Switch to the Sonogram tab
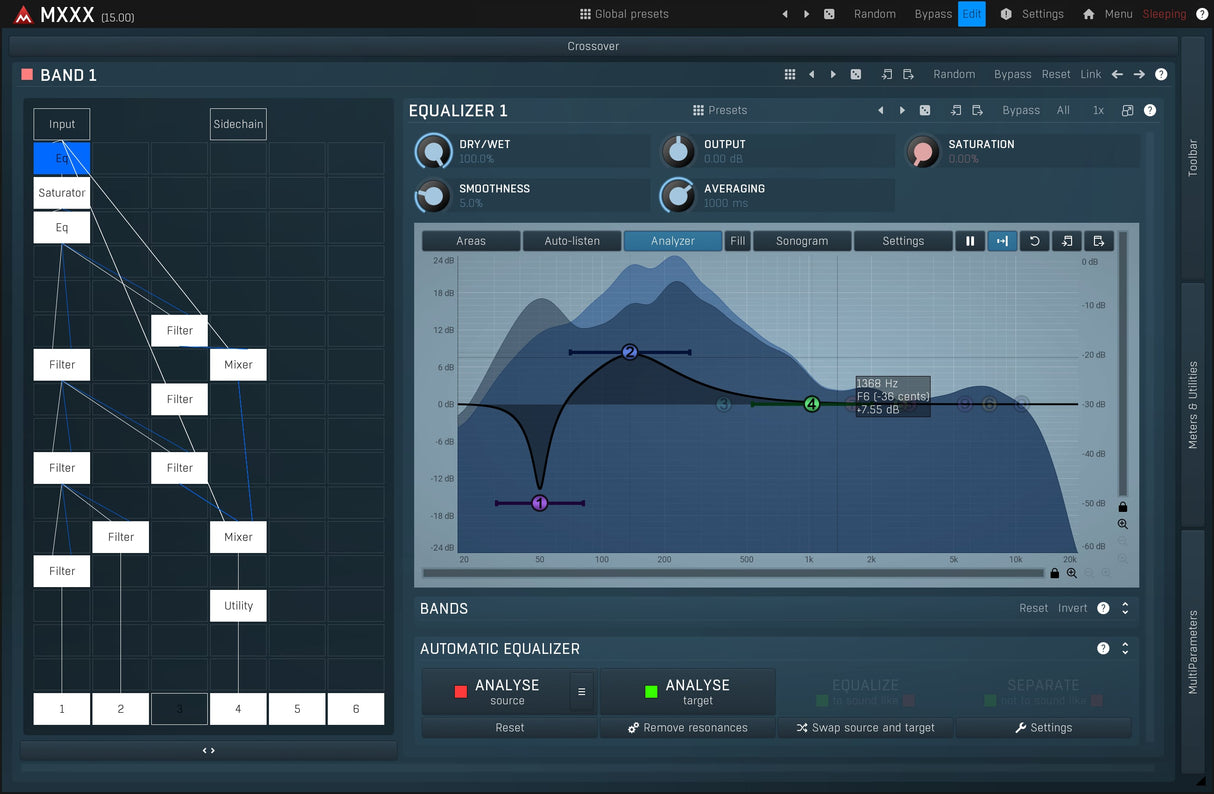Viewport: 1214px width, 794px height. click(802, 241)
